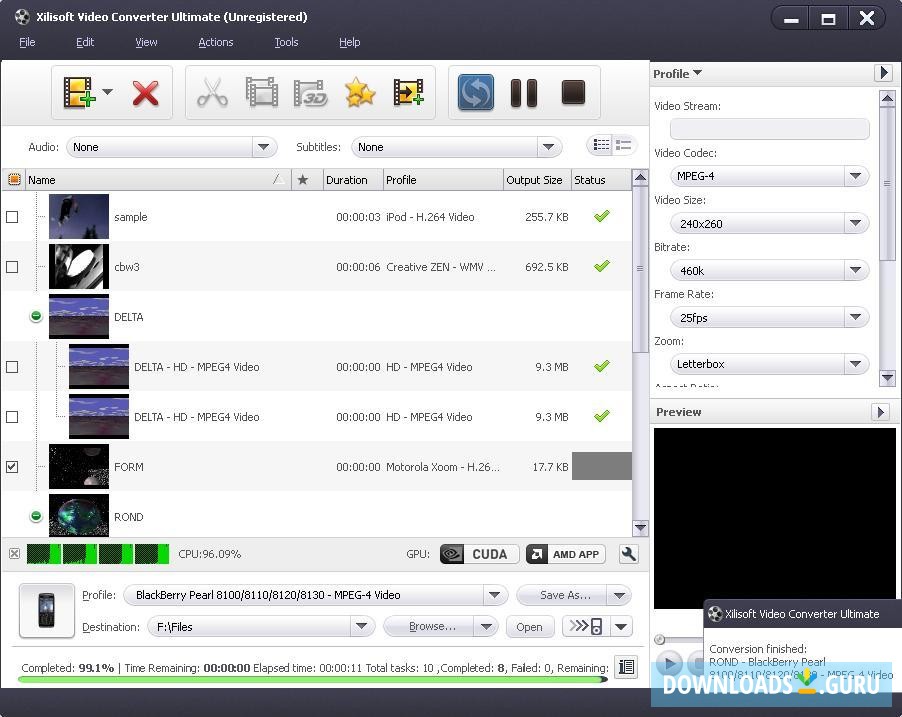Viewport: 902px width, 717px height.
Task: Uncheck the FORM file checkbox
Action: pos(12,467)
